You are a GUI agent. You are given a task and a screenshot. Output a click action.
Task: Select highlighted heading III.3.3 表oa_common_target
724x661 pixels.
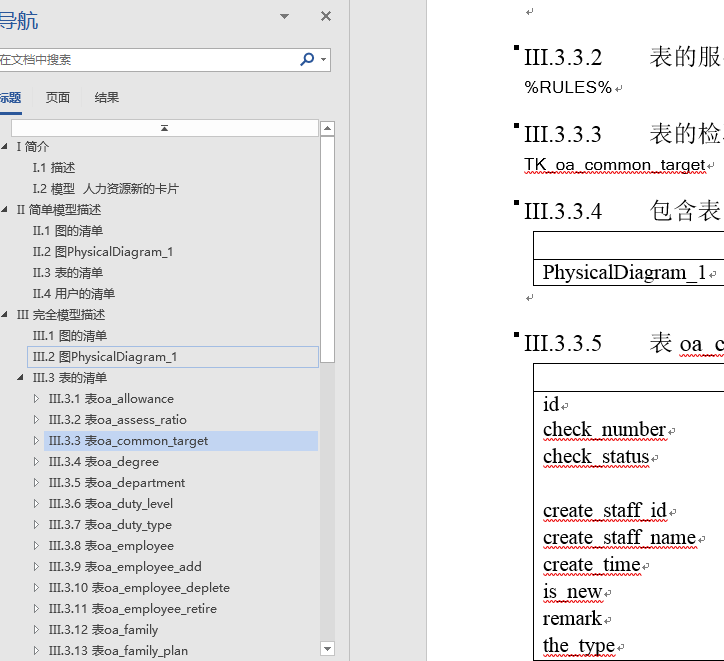tap(181, 441)
